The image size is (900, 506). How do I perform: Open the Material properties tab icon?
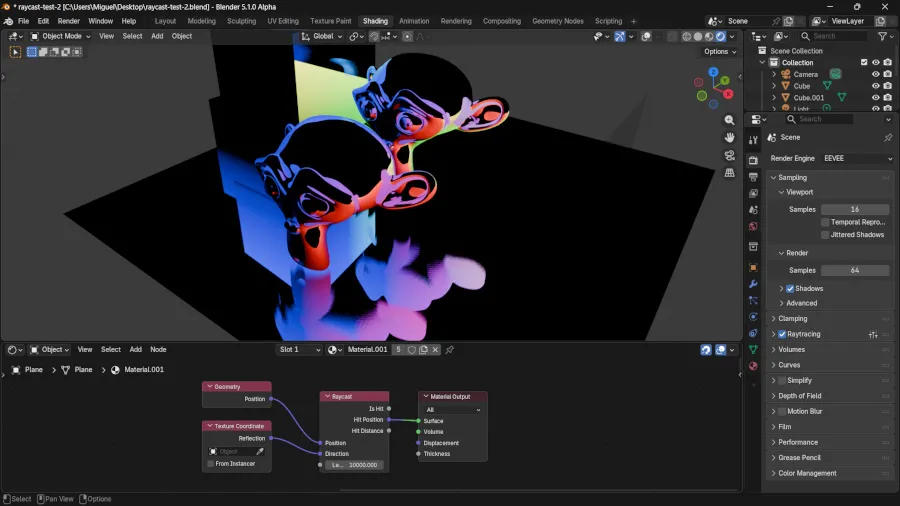[x=753, y=366]
